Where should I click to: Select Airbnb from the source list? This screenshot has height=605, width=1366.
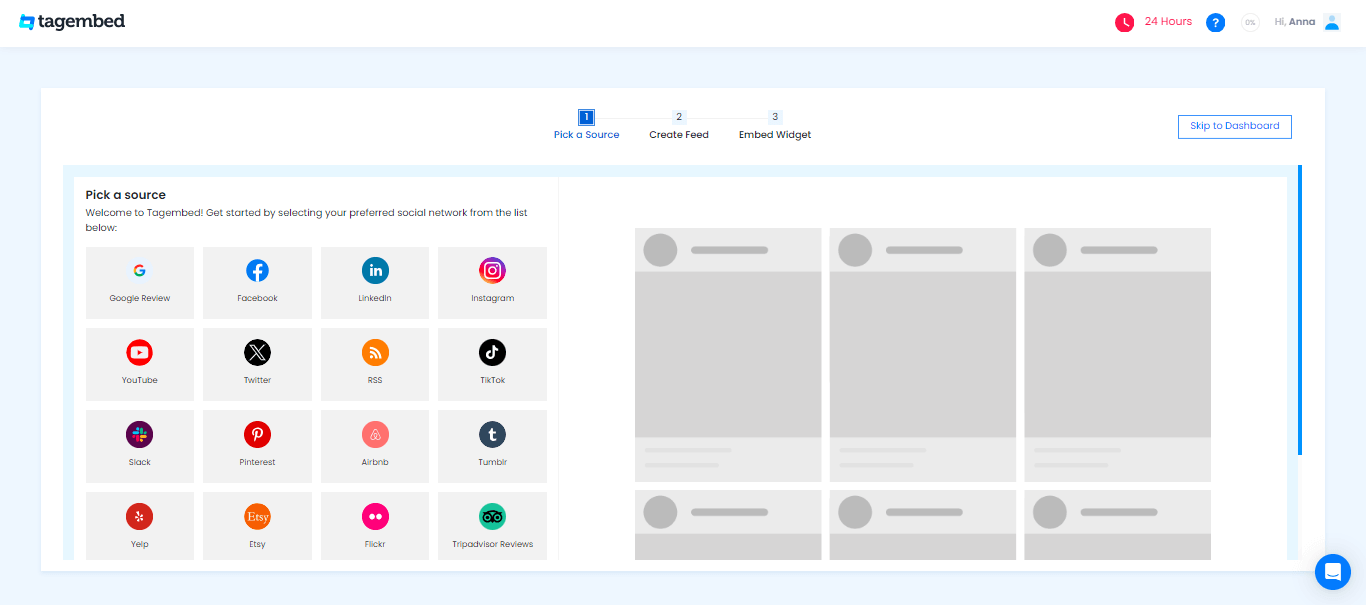pos(375,446)
